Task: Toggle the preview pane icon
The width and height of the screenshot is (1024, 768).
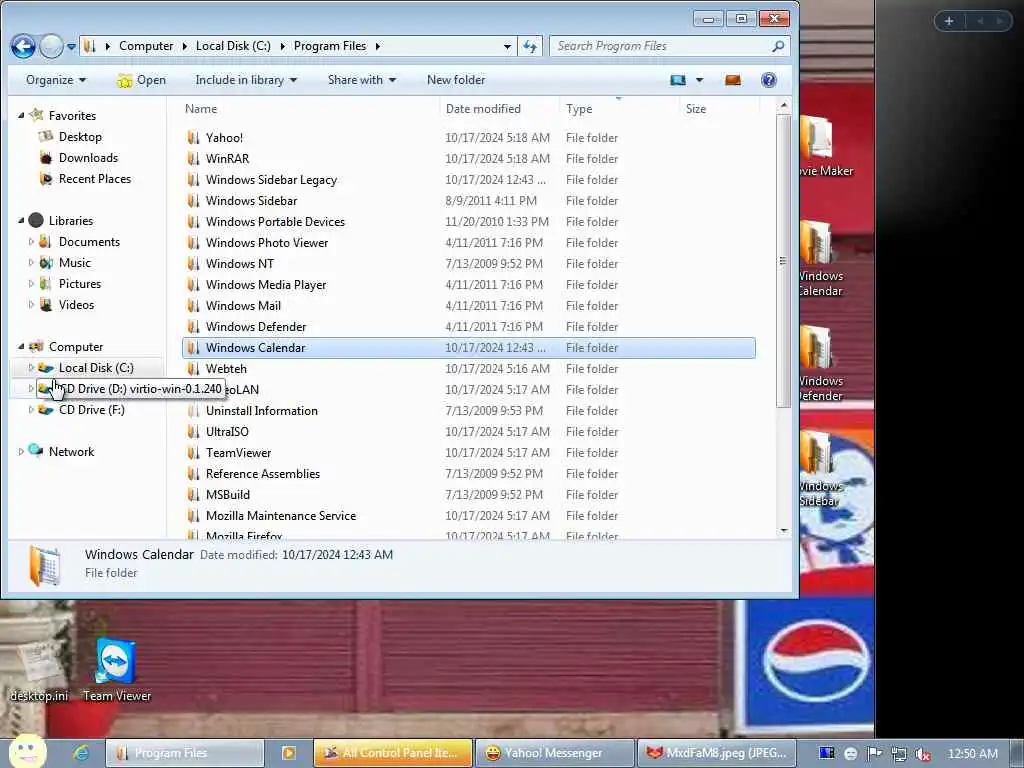Action: 733,80
